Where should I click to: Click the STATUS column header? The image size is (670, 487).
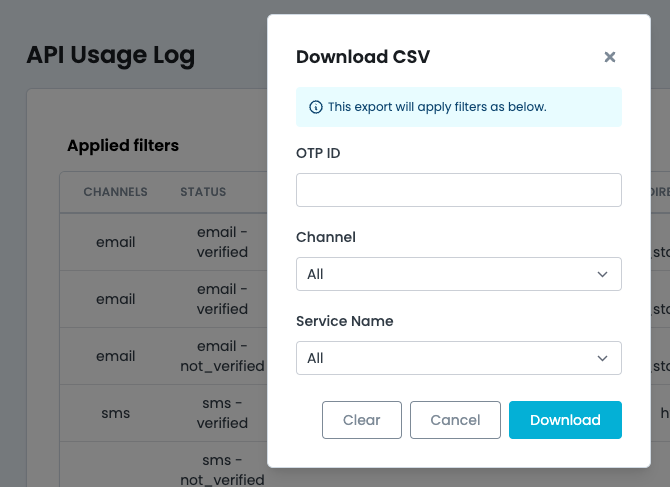(203, 192)
